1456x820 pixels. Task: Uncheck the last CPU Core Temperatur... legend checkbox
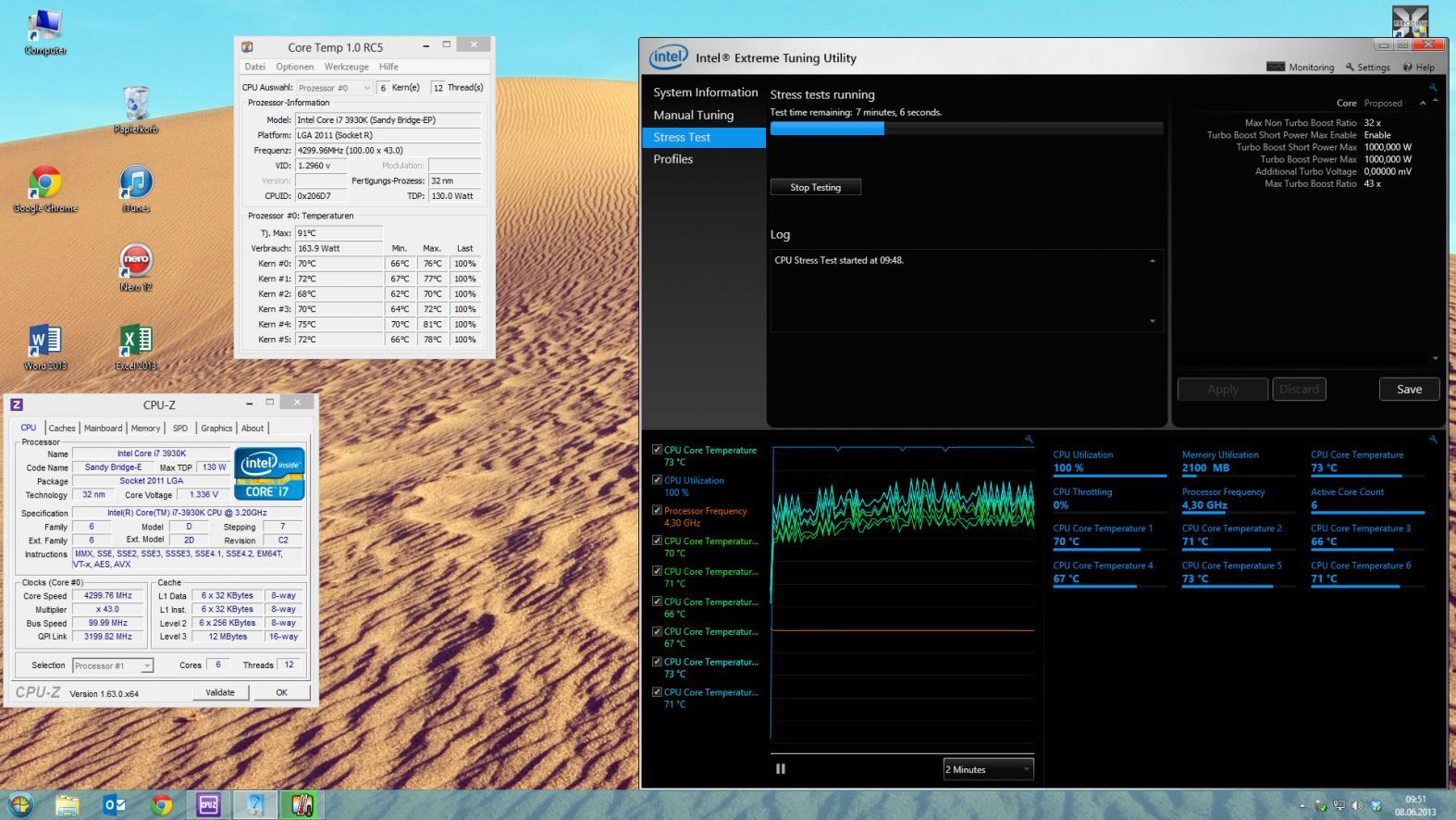click(657, 691)
